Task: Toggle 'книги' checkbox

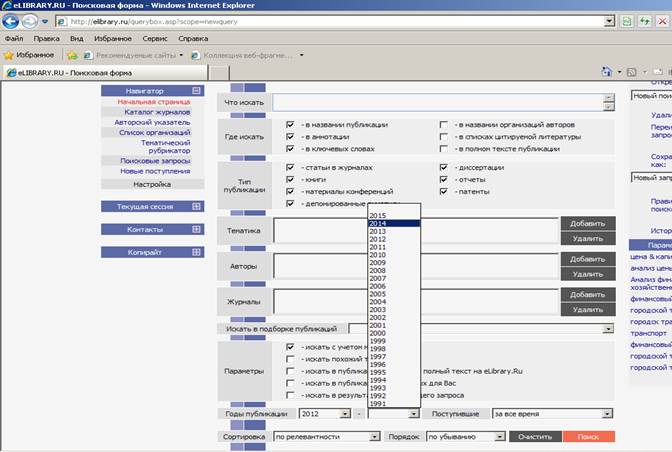Action: 290,180
